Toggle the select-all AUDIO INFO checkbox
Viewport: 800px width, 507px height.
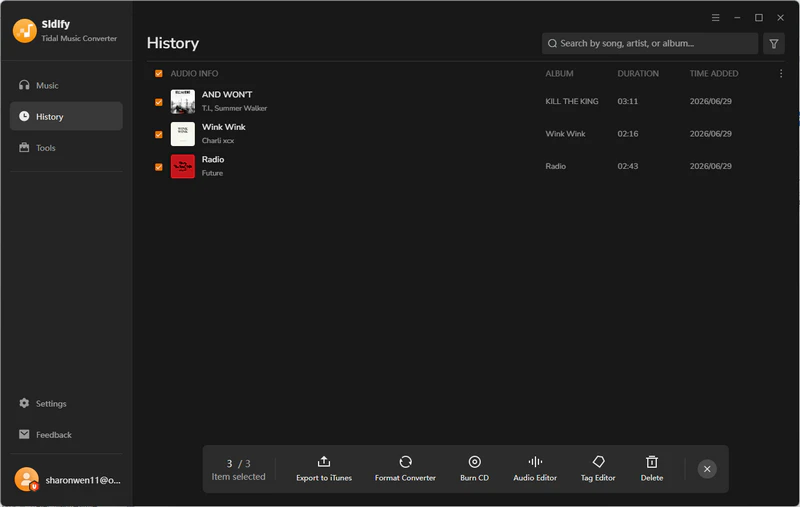(159, 73)
